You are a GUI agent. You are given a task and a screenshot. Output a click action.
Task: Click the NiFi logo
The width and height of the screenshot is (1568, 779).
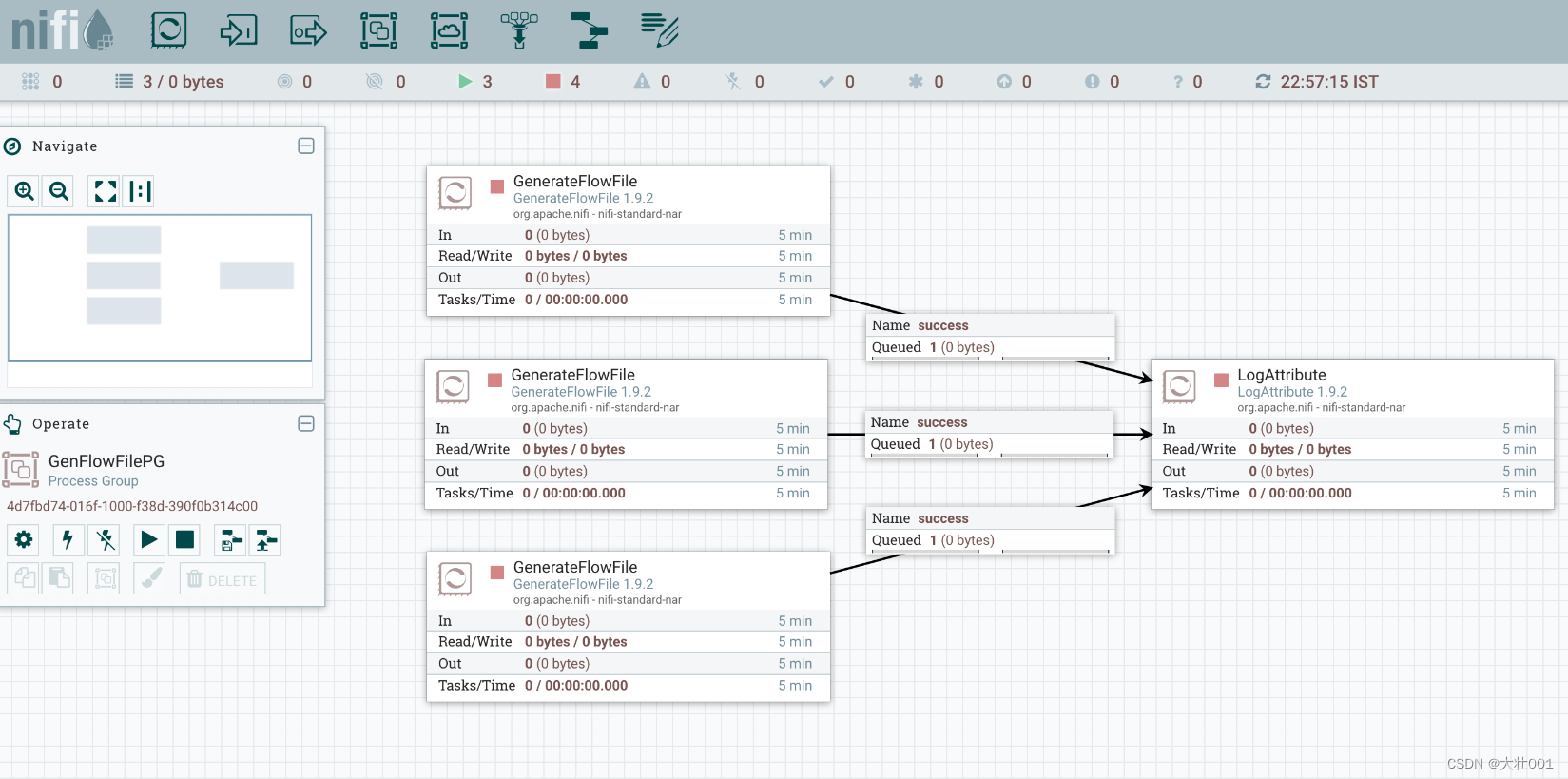coord(63,29)
